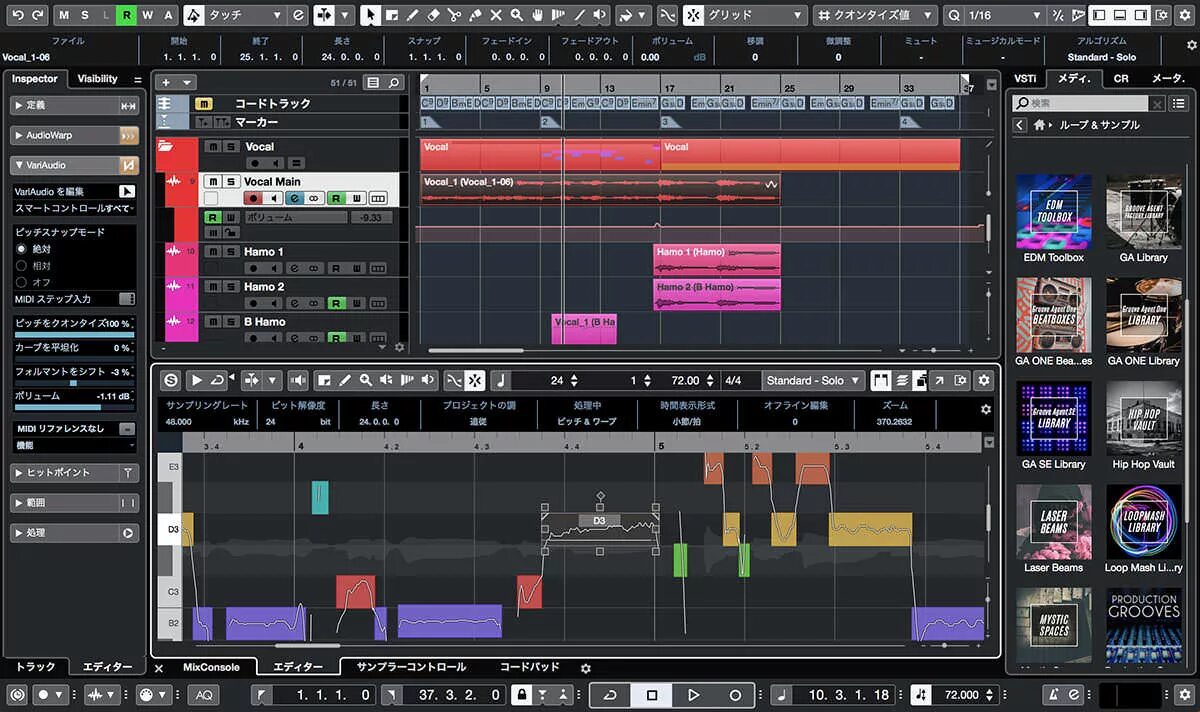Expand the 定義 inspector section
The image size is (1200, 712).
[74, 105]
